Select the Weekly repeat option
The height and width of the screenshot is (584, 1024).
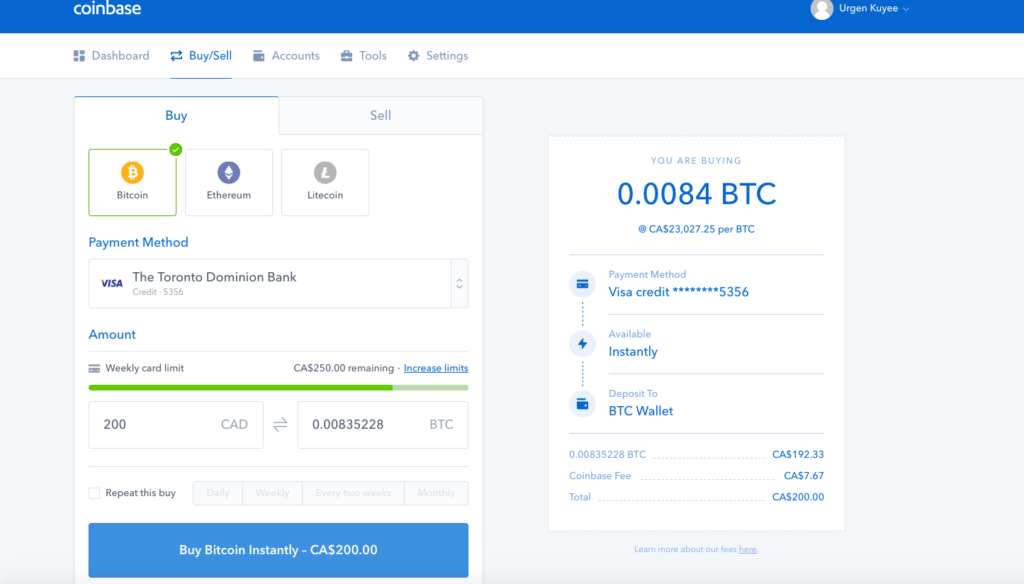(x=272, y=493)
